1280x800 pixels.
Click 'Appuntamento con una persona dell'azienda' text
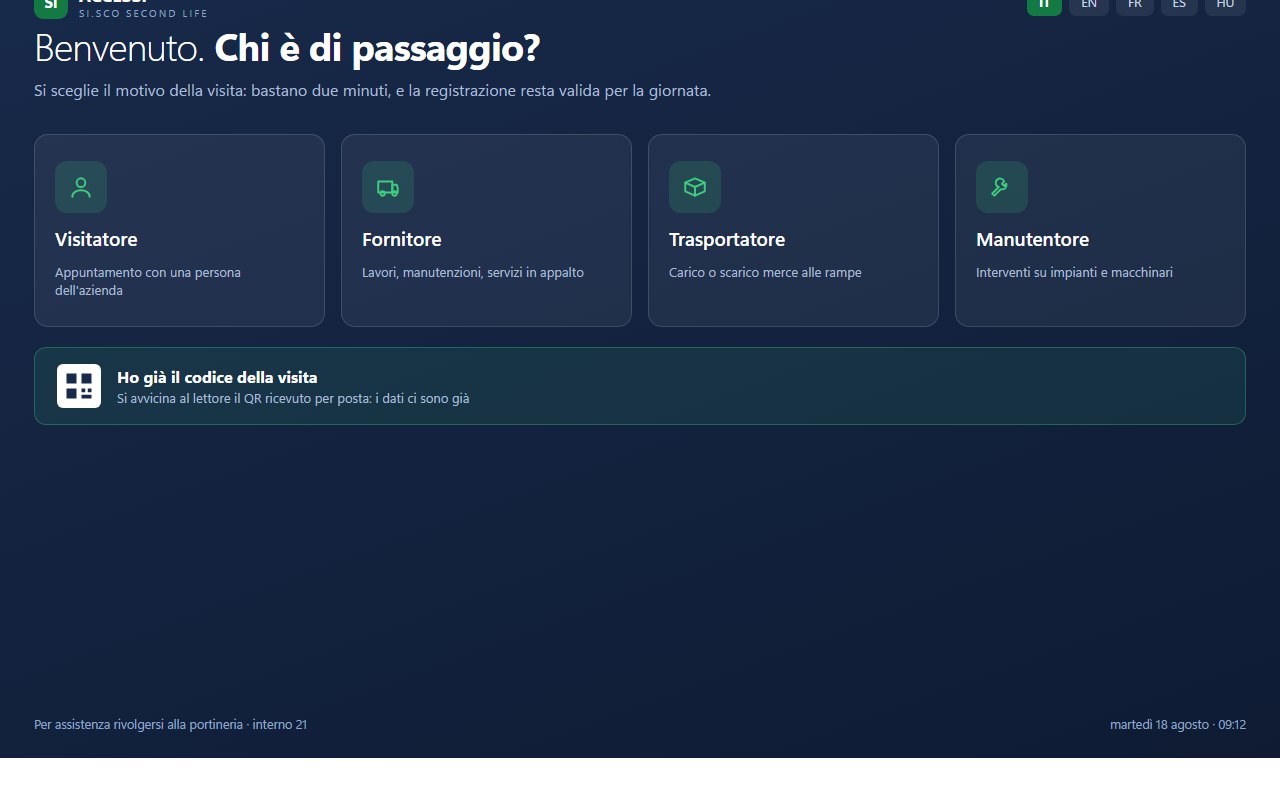(x=148, y=281)
